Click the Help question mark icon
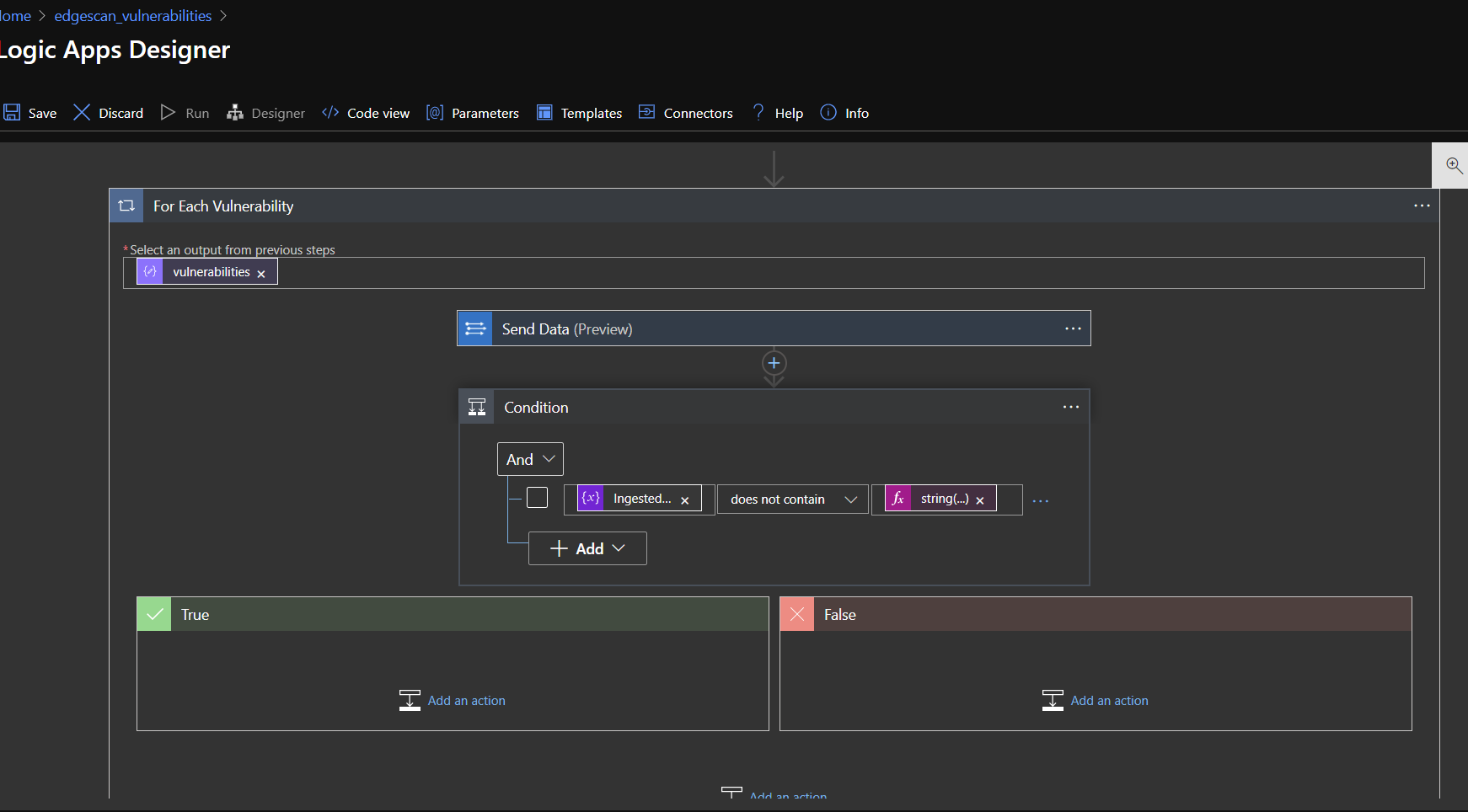The width and height of the screenshot is (1468, 812). (758, 112)
